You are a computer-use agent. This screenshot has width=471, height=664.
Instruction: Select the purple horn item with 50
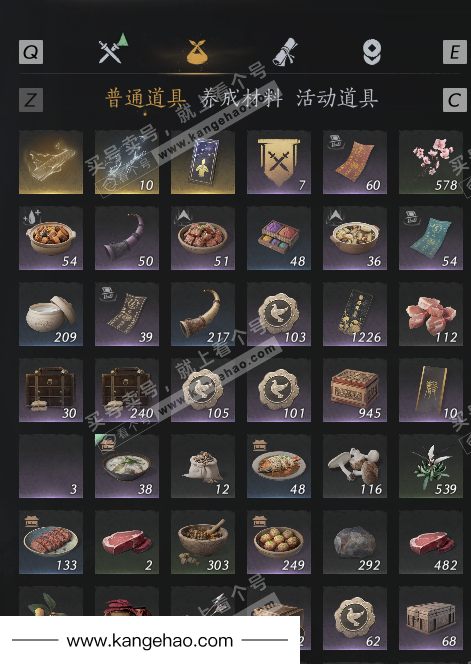(127, 238)
